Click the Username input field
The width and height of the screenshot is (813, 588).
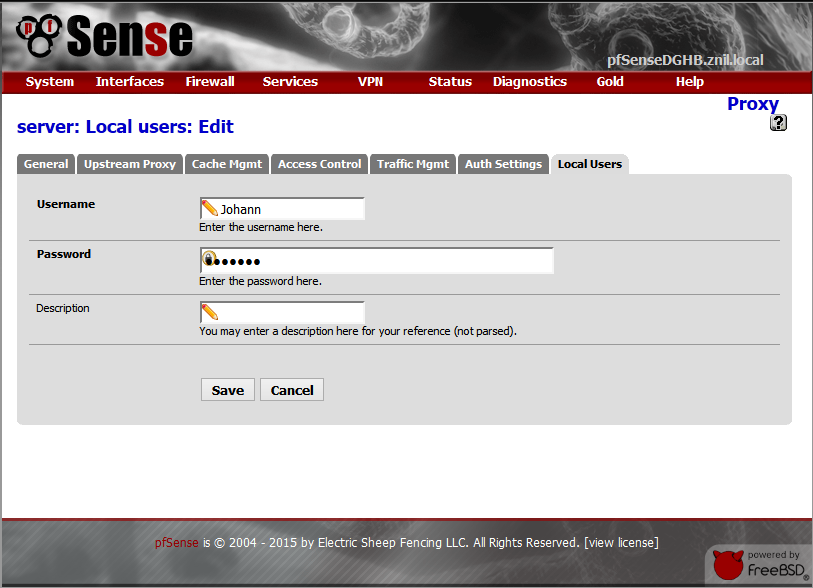(290, 209)
